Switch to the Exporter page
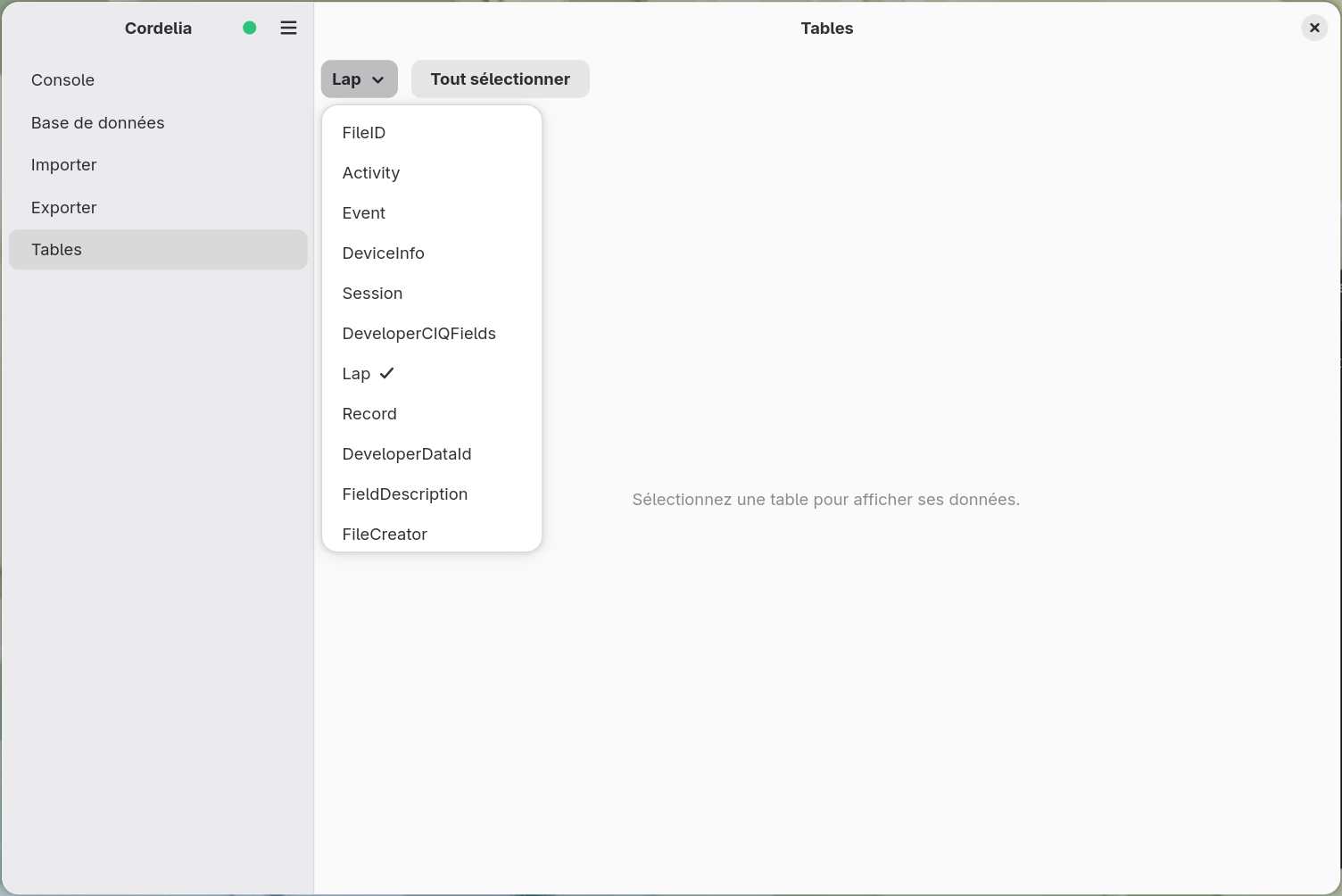Screen dimensions: 1342x896 coord(158,208)
